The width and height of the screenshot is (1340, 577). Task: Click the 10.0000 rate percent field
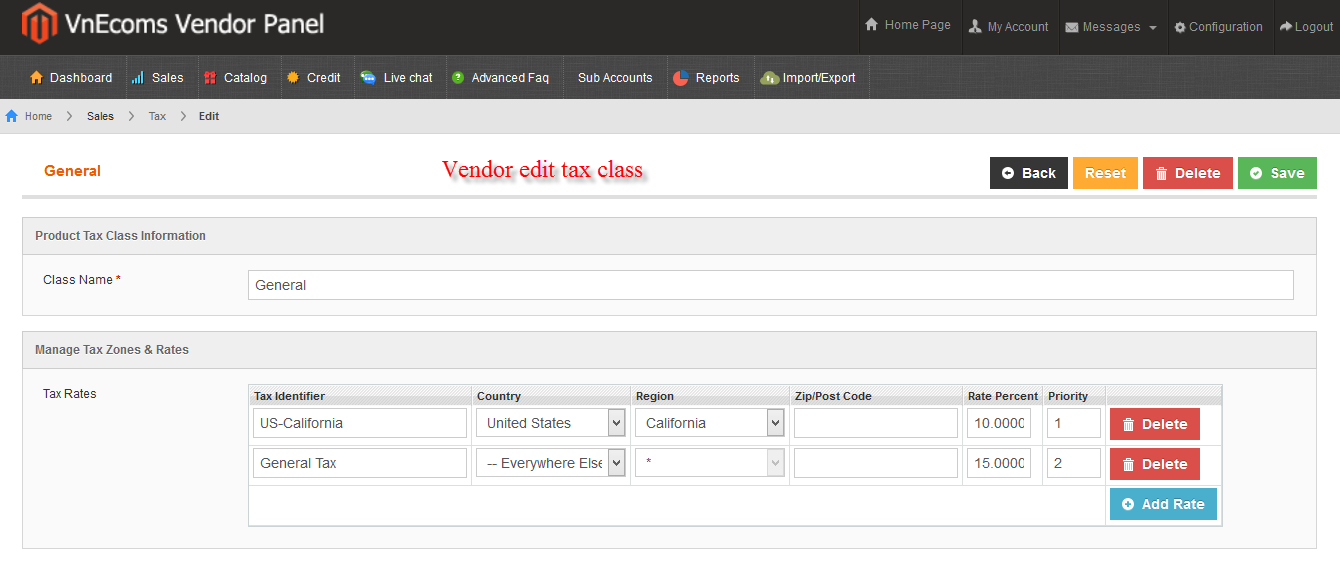pyautogui.click(x=999, y=423)
